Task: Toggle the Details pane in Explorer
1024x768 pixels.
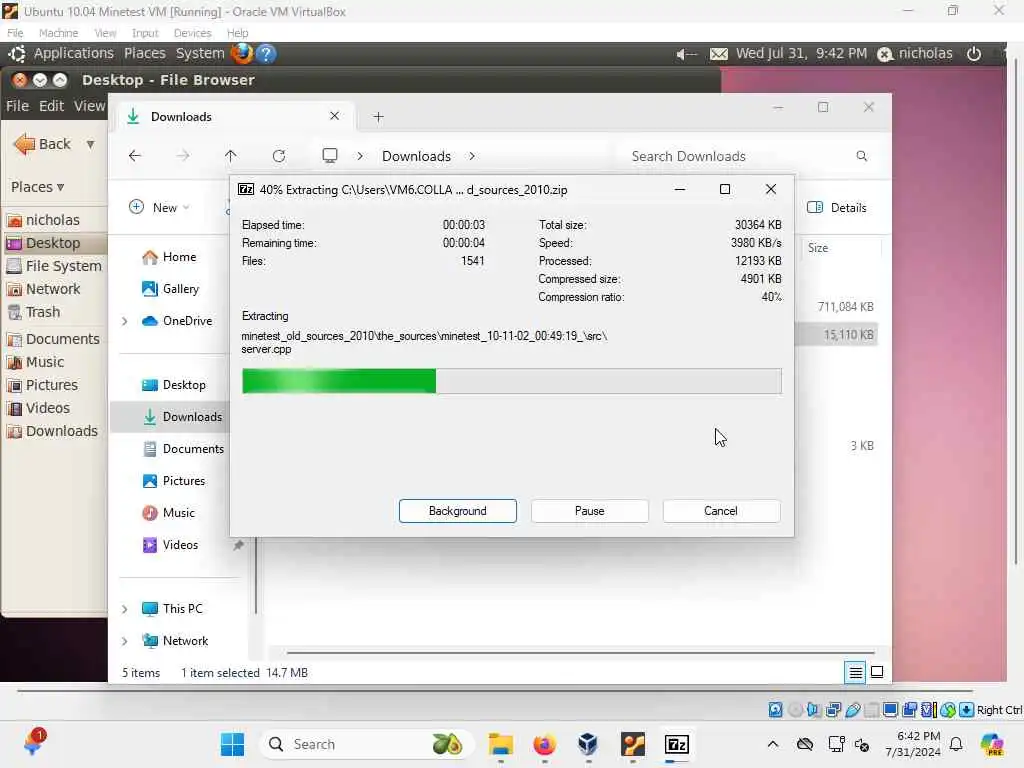Action: (837, 208)
